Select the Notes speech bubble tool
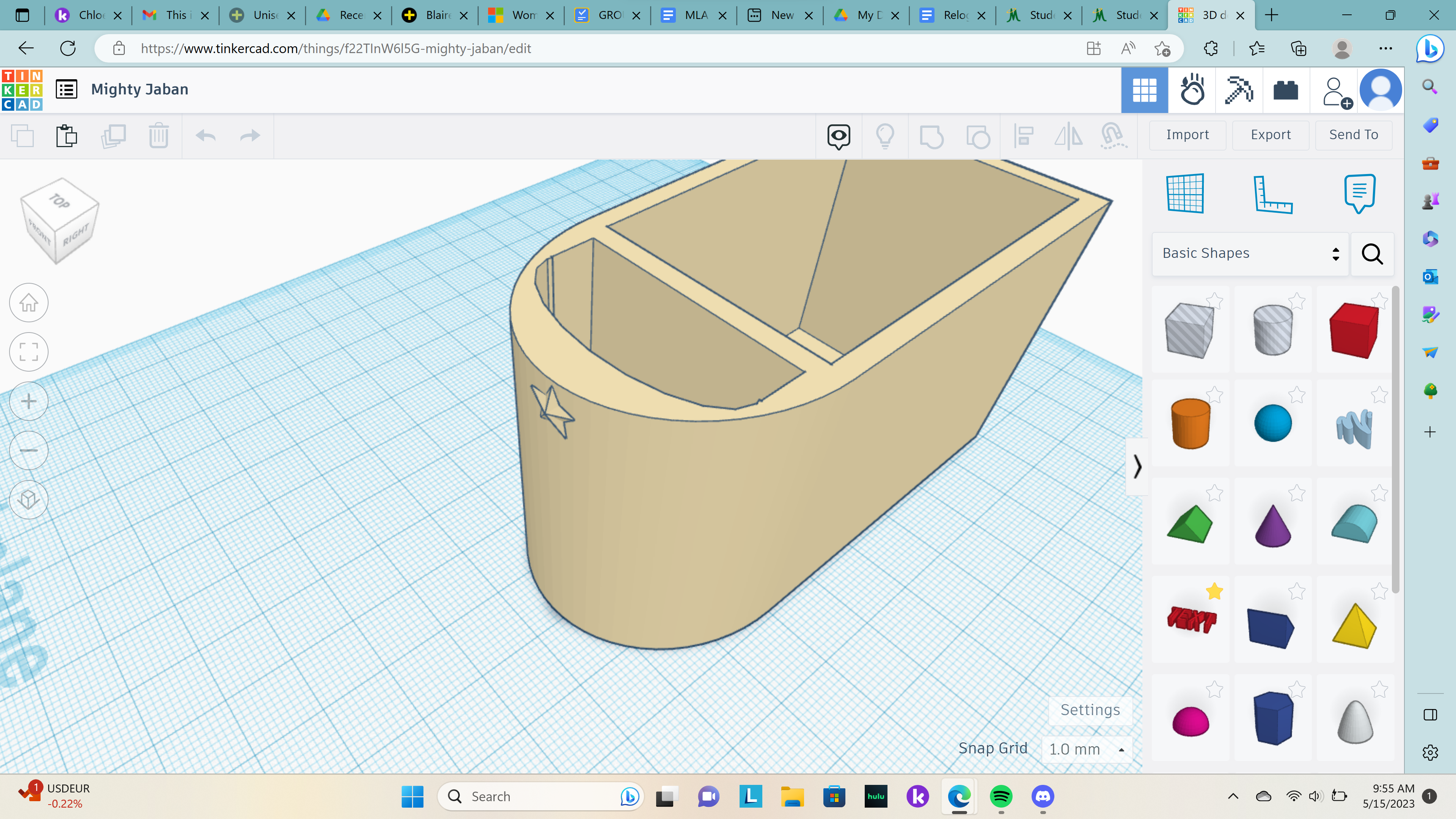Screen dimensions: 1456x819 coord(1359,193)
